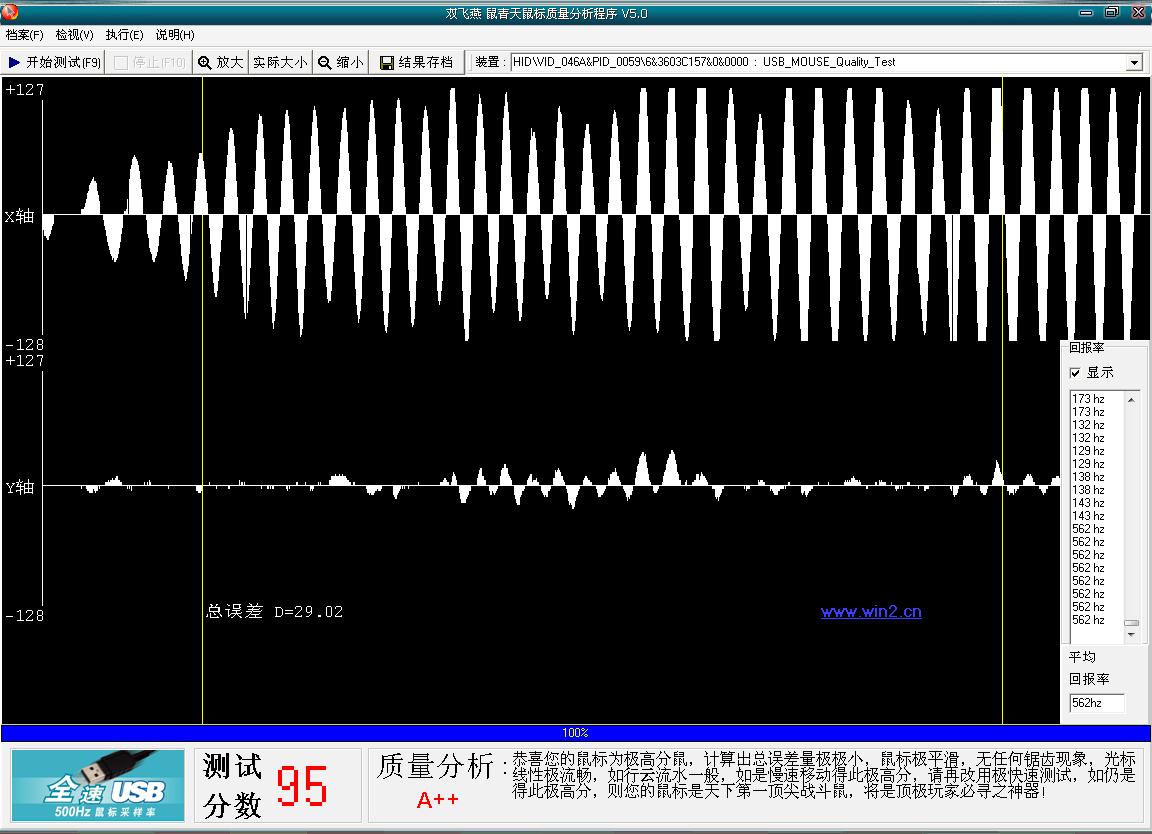Image resolution: width=1152 pixels, height=834 pixels.
Task: Follow the www.win2.cn link
Action: click(x=871, y=612)
